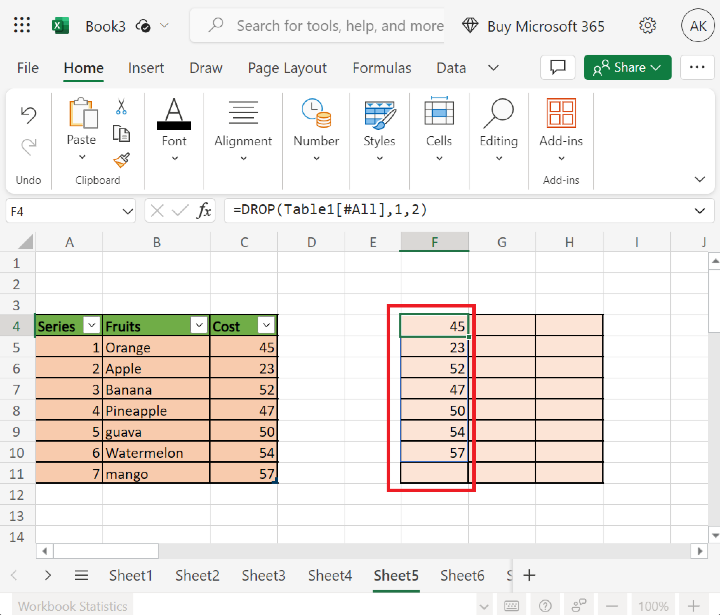This screenshot has width=720, height=615.
Task: Click the cloud save status icon
Action: click(143, 26)
